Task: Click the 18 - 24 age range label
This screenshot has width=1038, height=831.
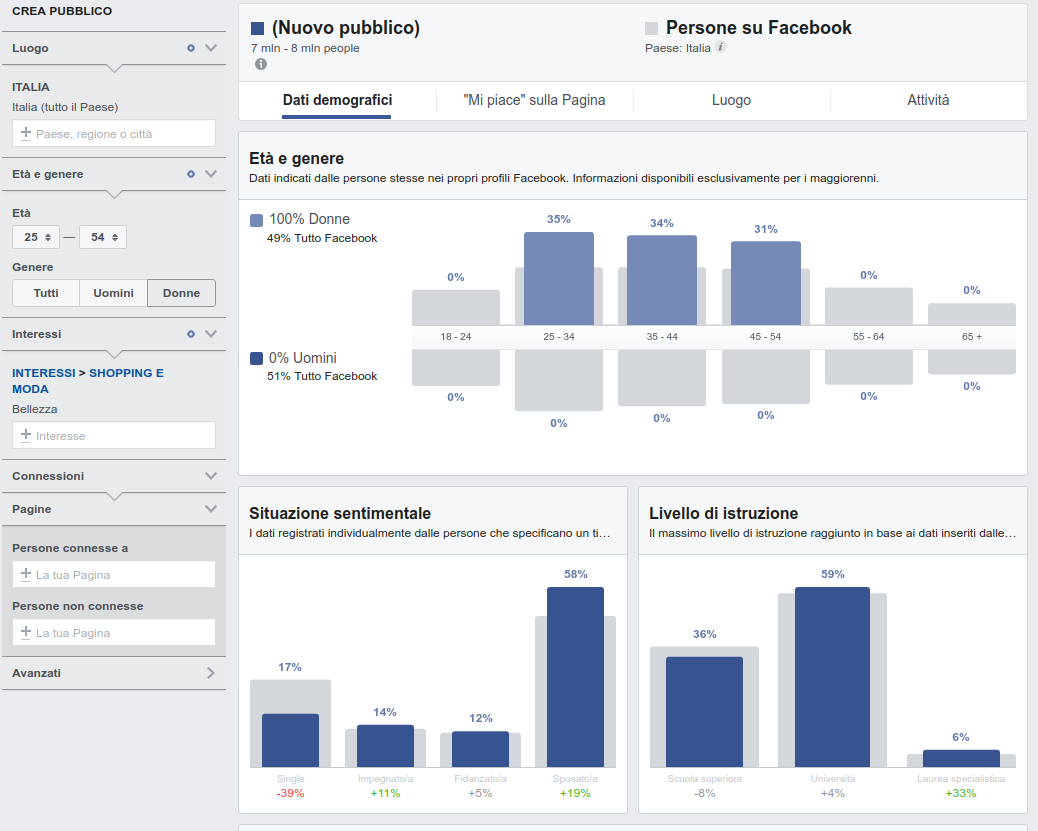Action: (455, 336)
